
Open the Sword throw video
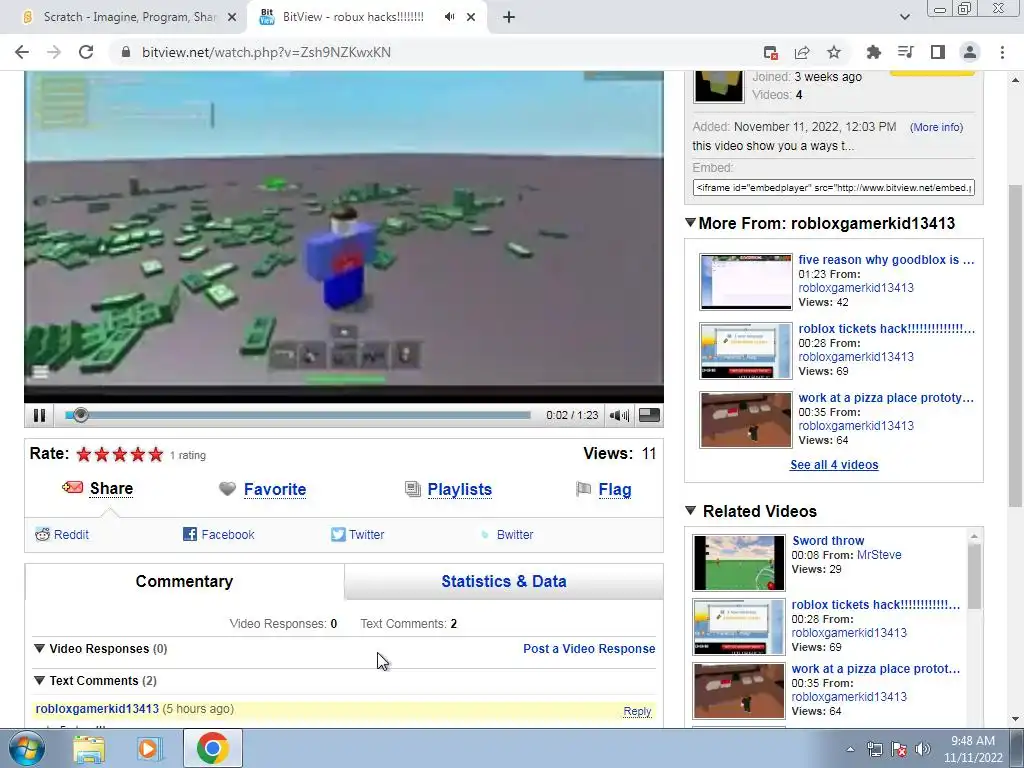tap(828, 541)
